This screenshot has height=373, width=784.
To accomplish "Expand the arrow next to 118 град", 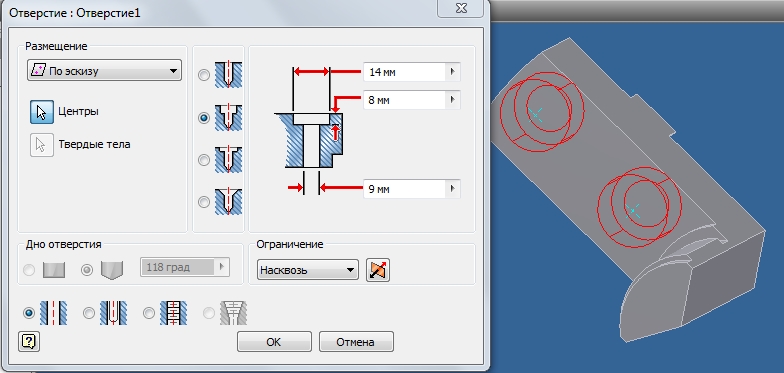I will (x=222, y=267).
